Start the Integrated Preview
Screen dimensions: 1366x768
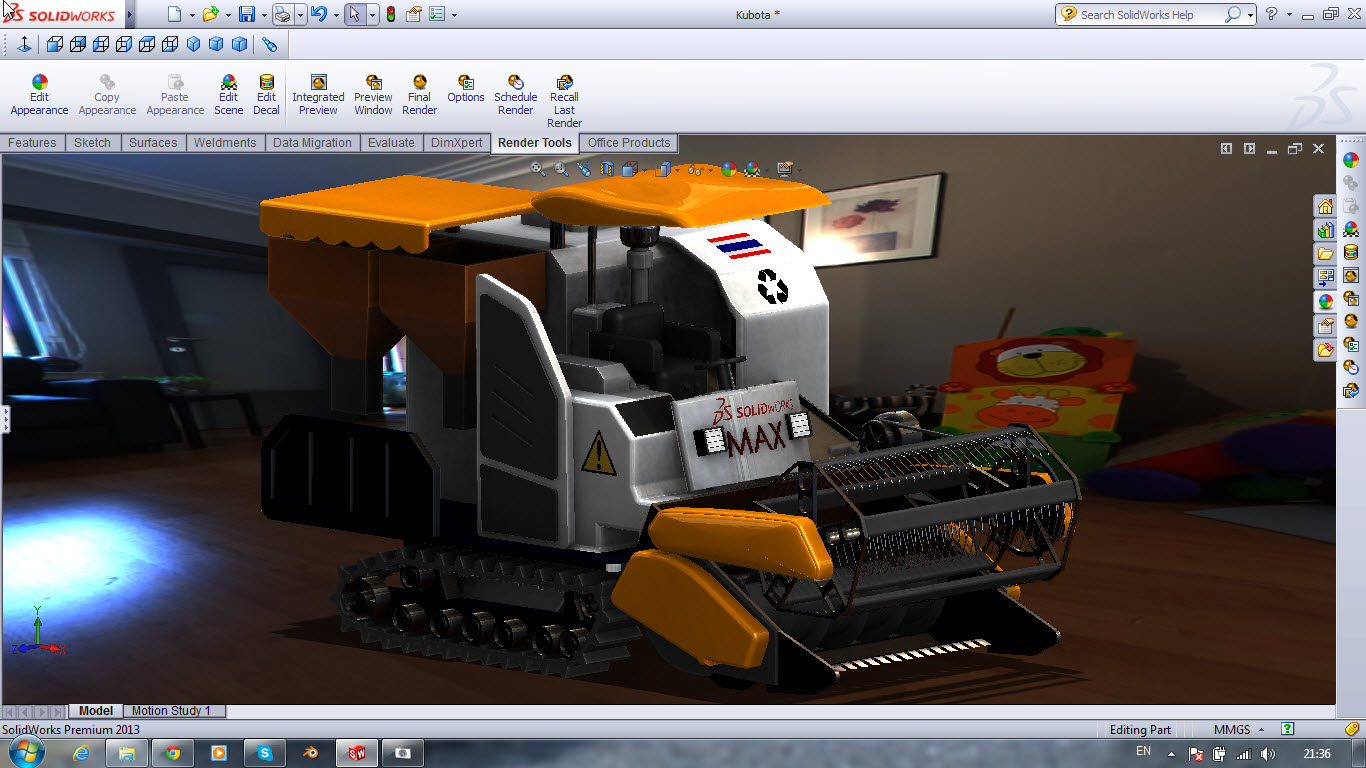[x=318, y=95]
